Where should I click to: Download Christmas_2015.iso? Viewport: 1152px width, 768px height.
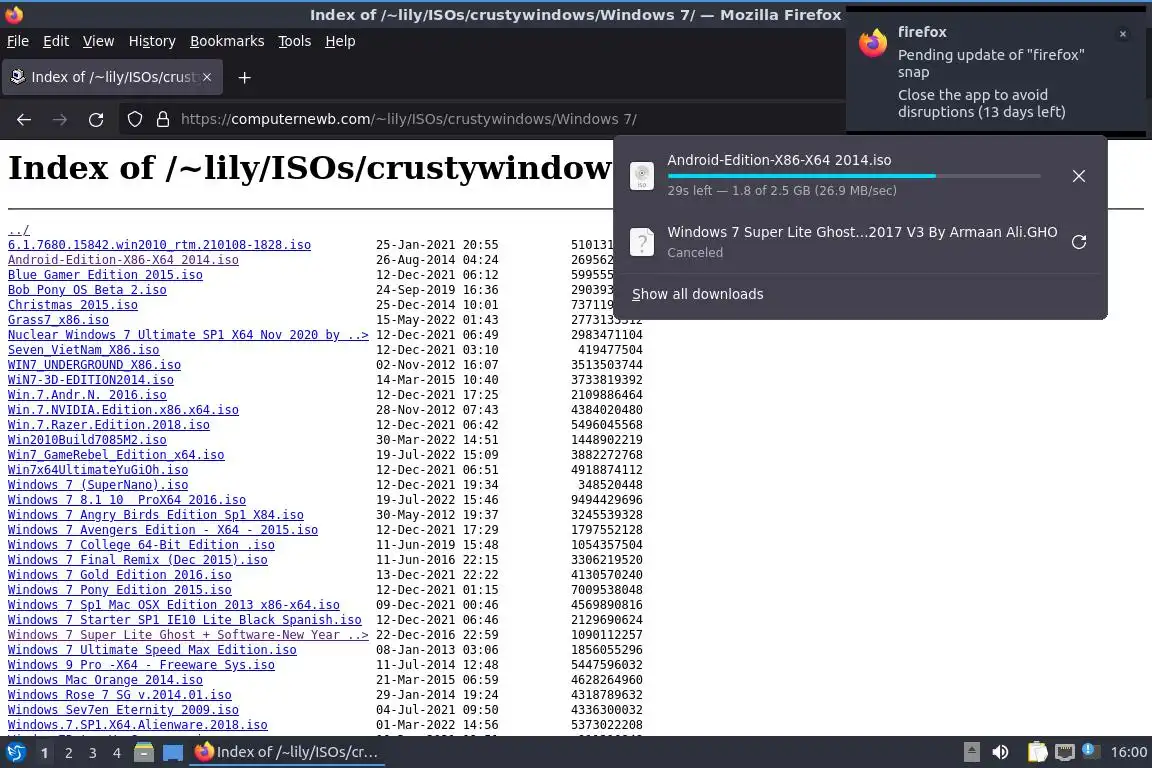coord(72,304)
